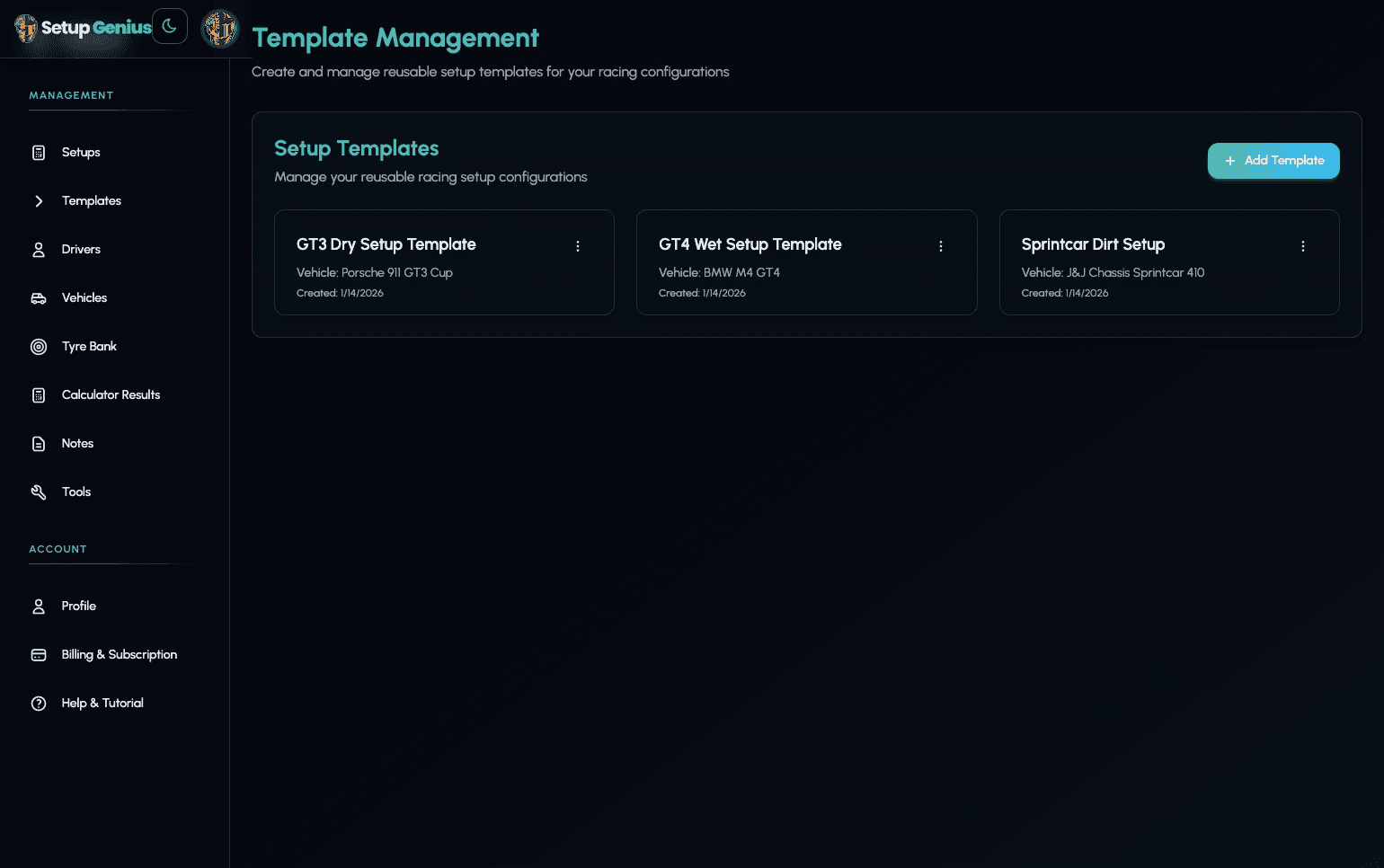Viewport: 1384px width, 868px height.
Task: Click the Tools wrench icon
Action: [x=39, y=492]
